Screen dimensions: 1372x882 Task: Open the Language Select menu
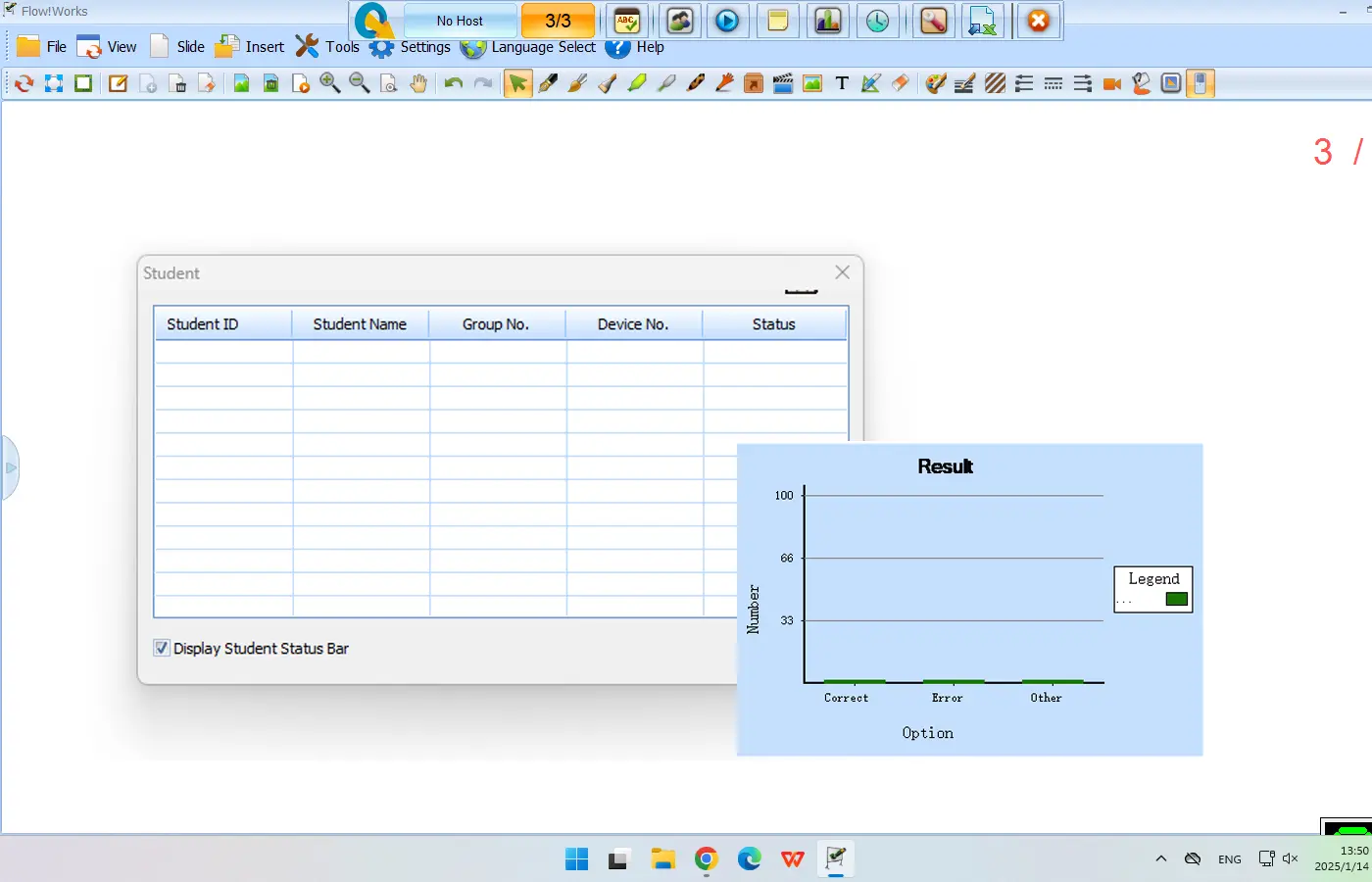(528, 46)
